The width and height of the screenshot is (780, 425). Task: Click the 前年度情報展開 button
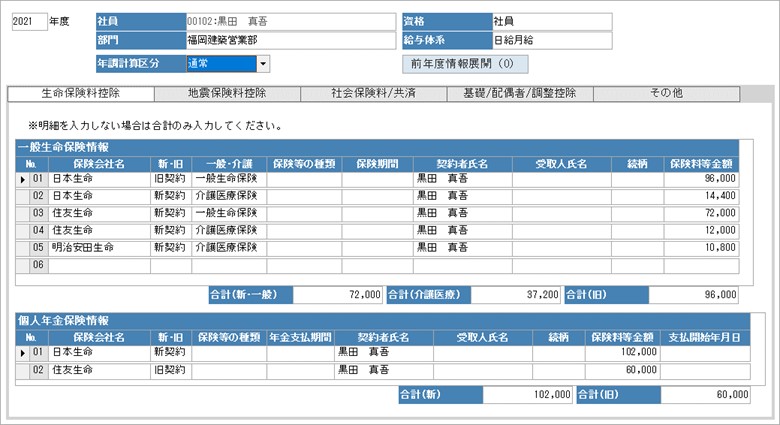[x=464, y=64]
